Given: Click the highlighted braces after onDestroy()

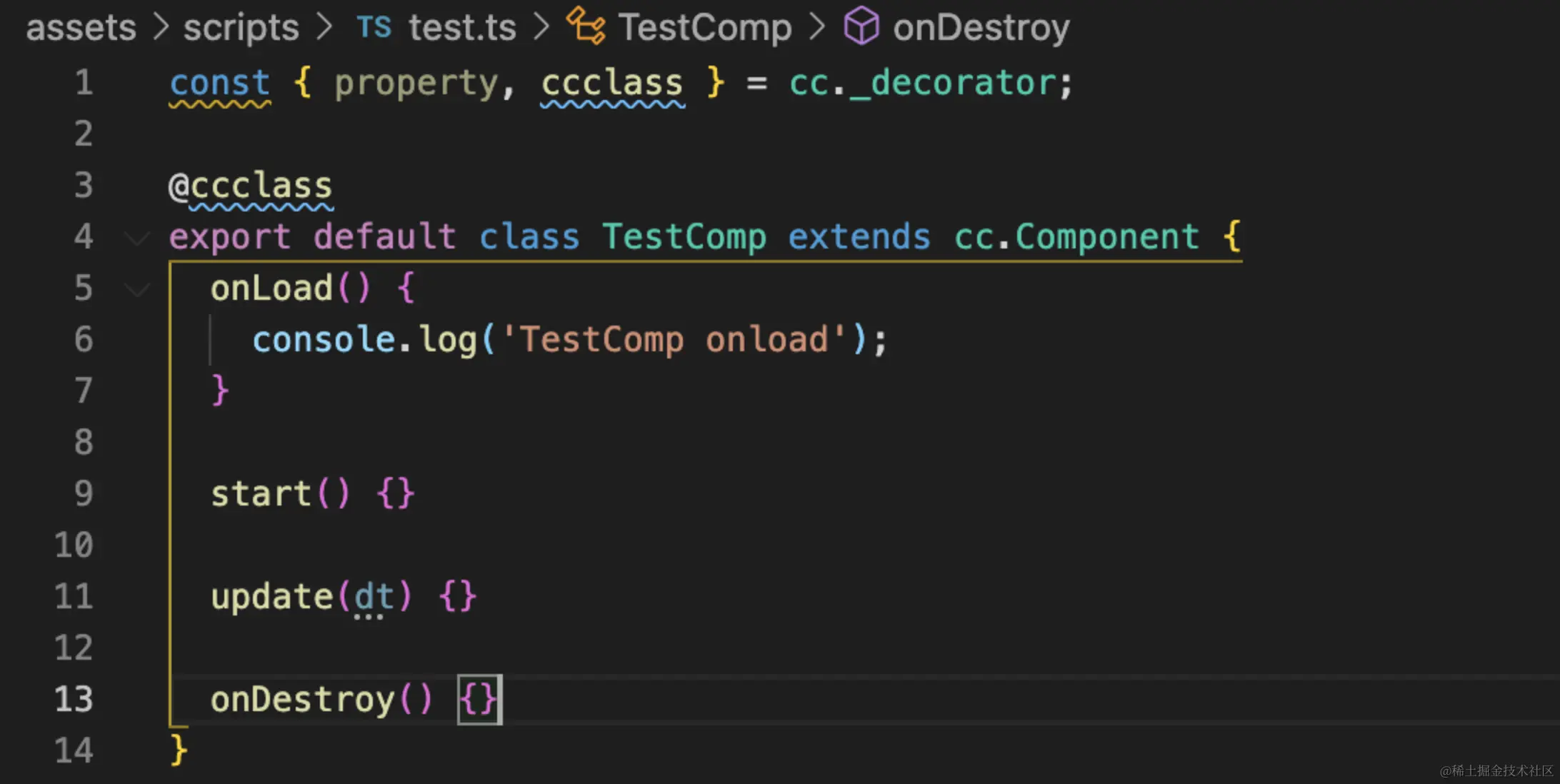Looking at the screenshot, I should point(479,699).
